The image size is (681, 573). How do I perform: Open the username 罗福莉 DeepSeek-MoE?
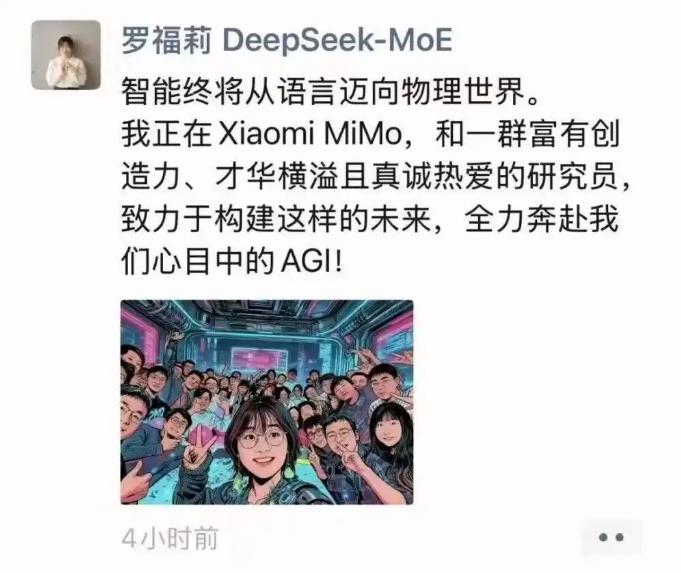287,40
